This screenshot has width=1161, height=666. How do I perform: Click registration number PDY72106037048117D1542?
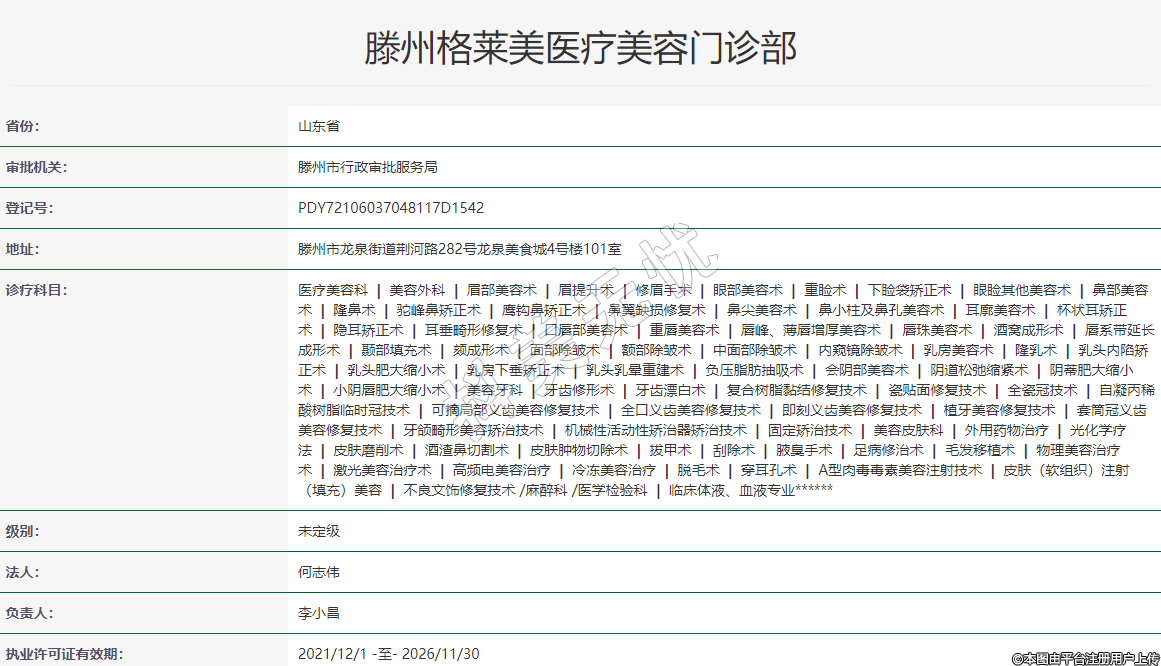coord(391,208)
